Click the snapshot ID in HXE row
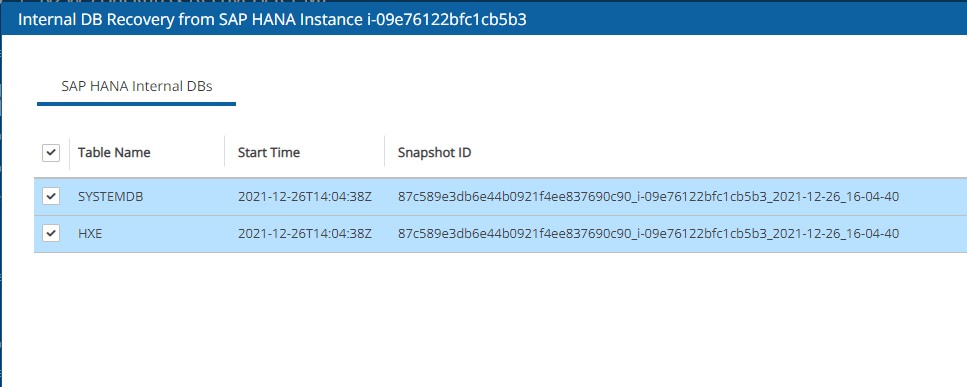Screen dimensions: 967x387 (x=649, y=234)
